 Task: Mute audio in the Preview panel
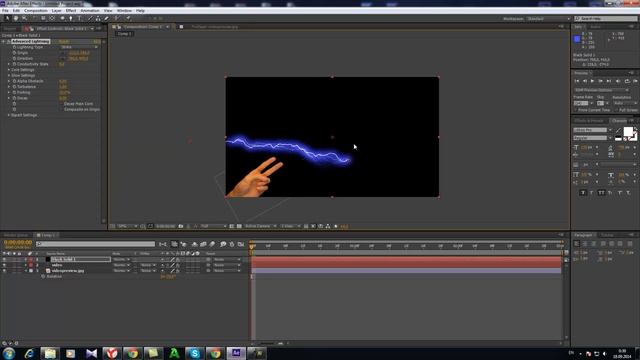pyautogui.click(x=618, y=81)
